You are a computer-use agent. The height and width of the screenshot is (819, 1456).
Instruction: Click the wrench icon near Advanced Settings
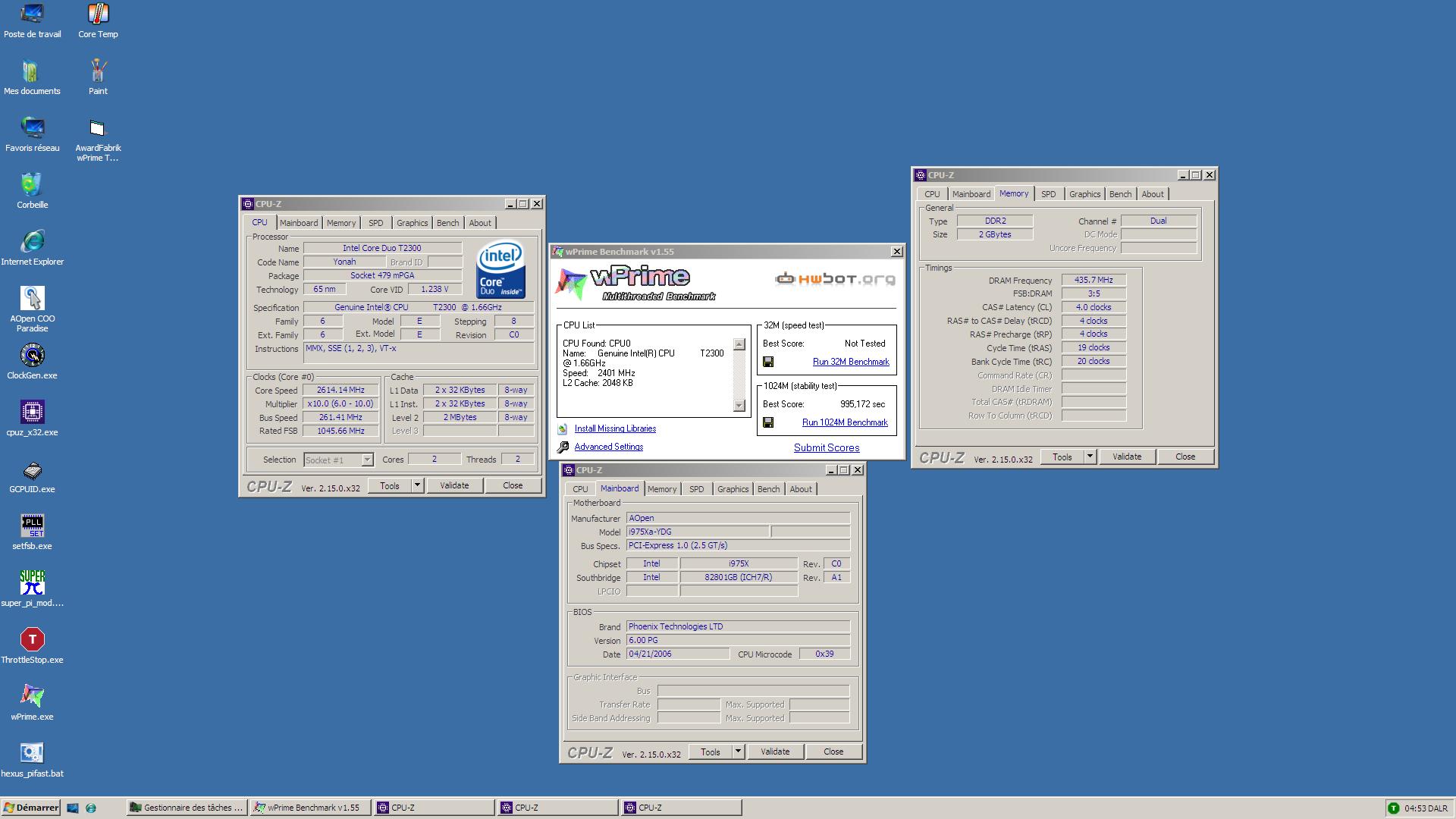point(563,447)
